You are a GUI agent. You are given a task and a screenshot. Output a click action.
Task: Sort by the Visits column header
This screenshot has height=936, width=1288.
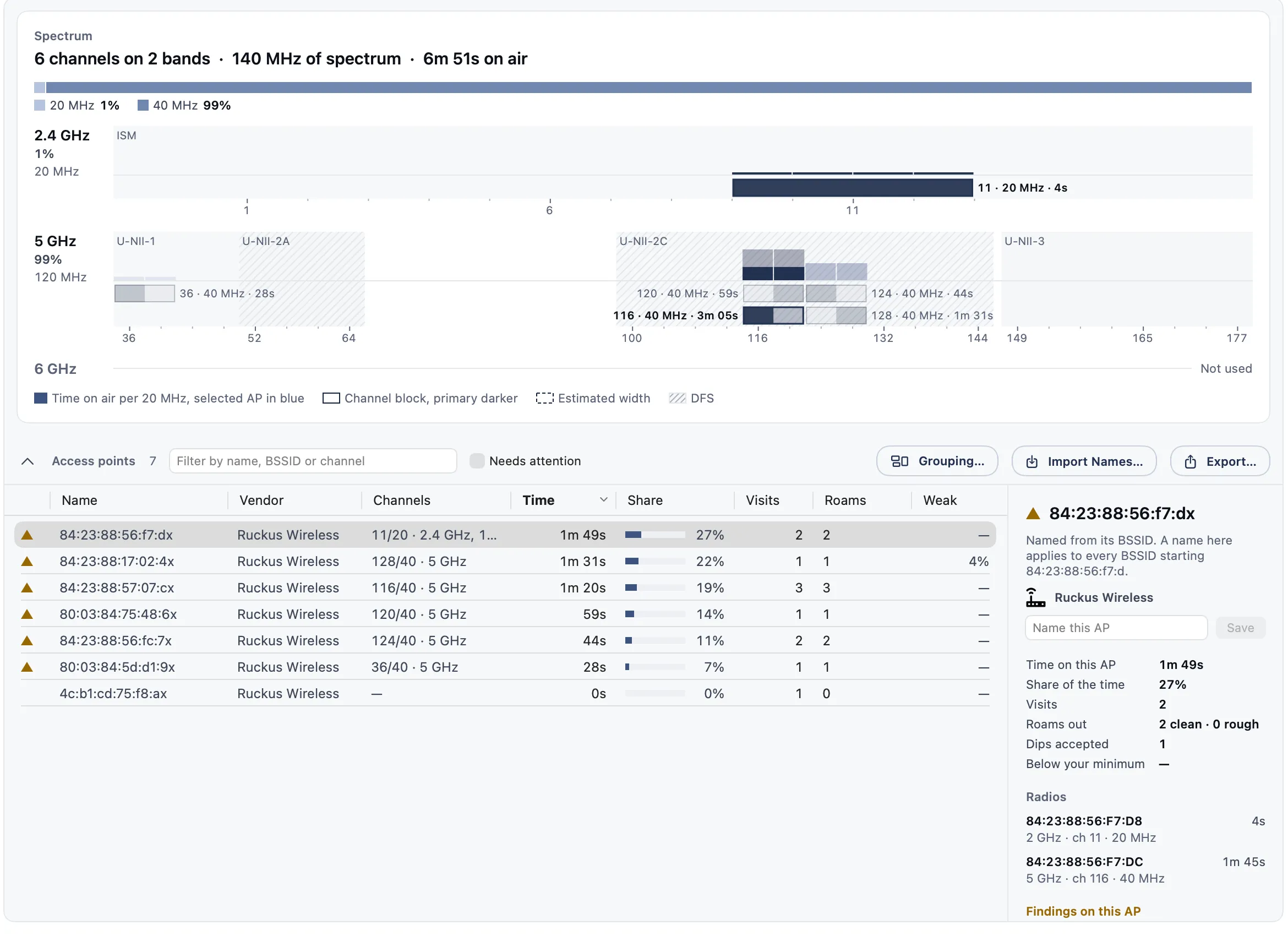(x=762, y=500)
